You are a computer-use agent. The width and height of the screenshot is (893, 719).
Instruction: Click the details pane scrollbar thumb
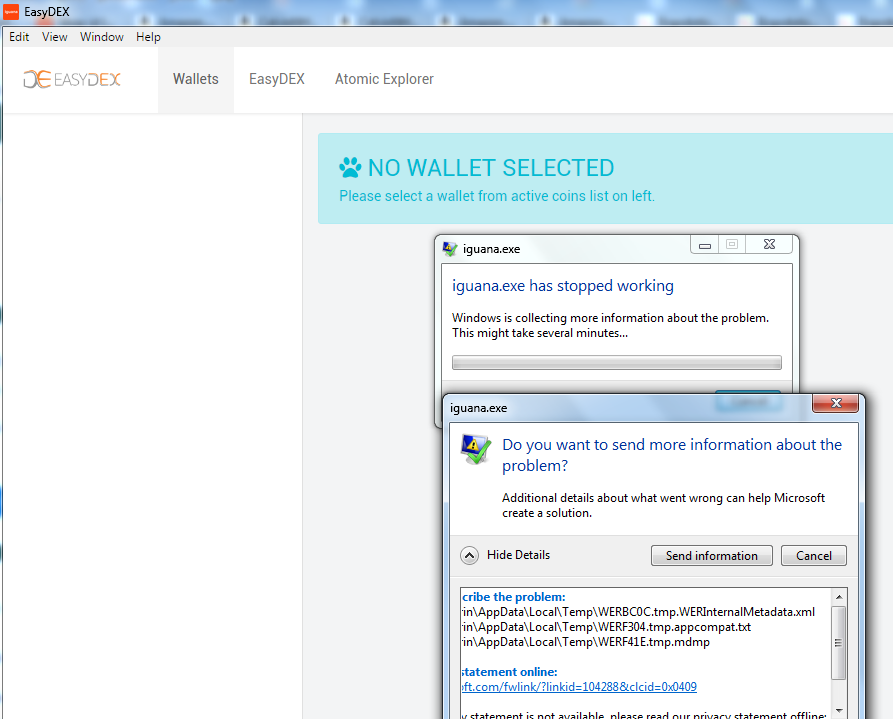(838, 643)
